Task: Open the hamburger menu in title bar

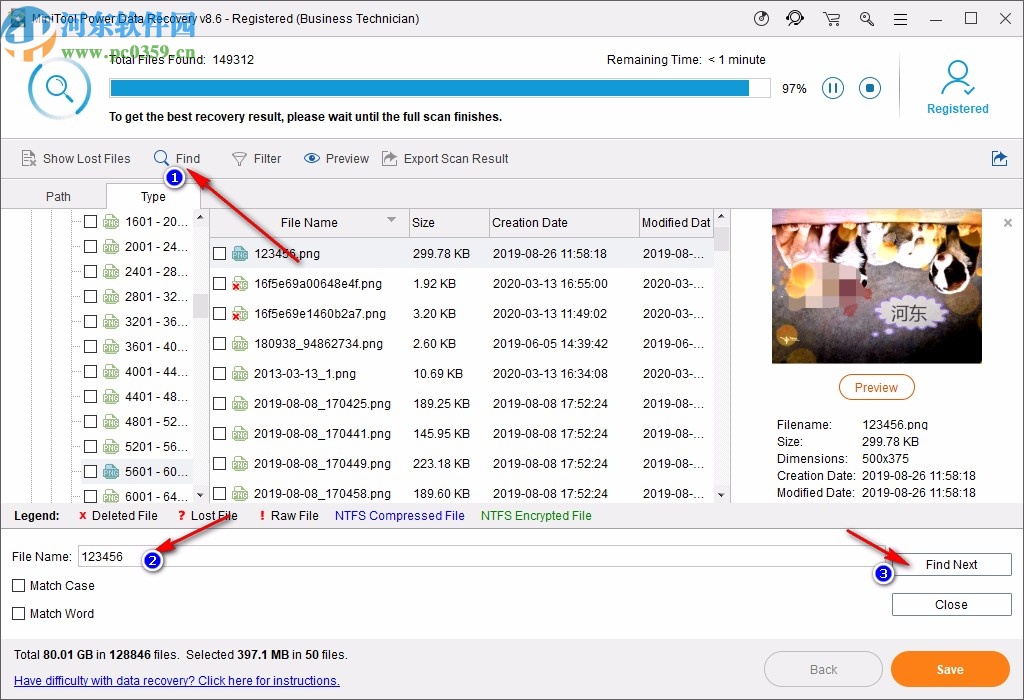Action: (903, 19)
